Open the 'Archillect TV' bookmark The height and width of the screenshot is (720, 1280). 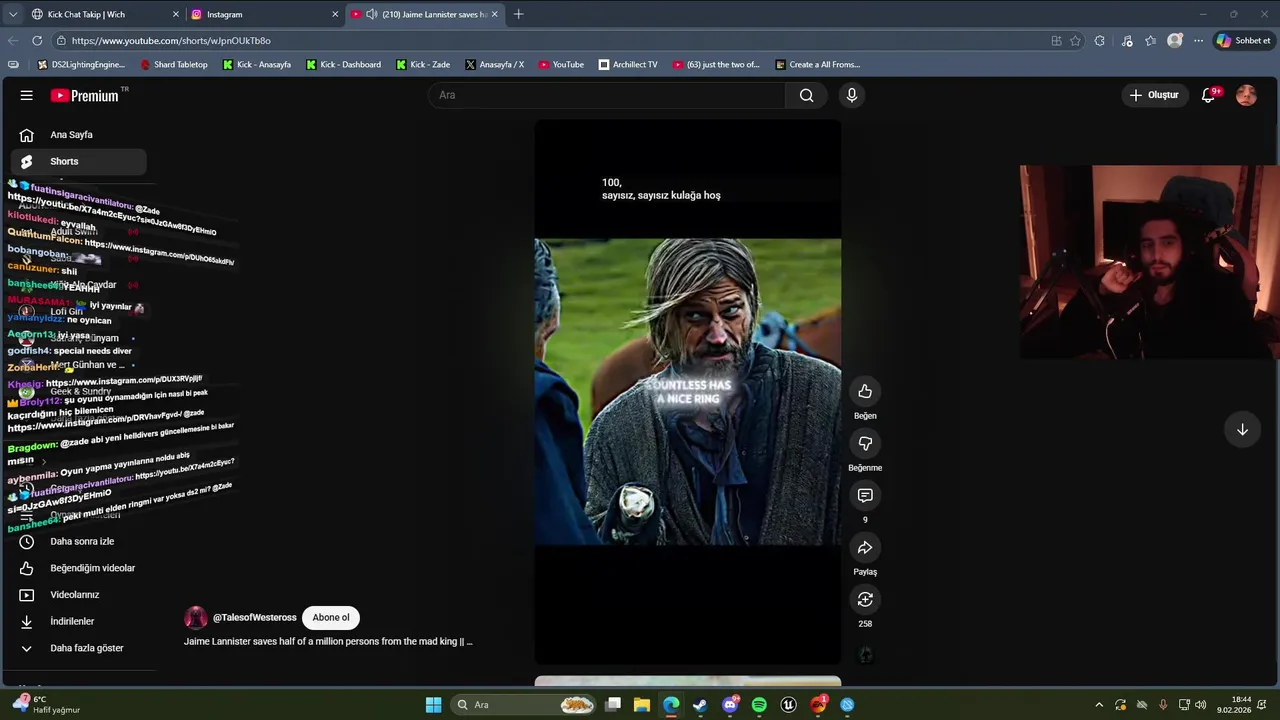pyautogui.click(x=628, y=64)
